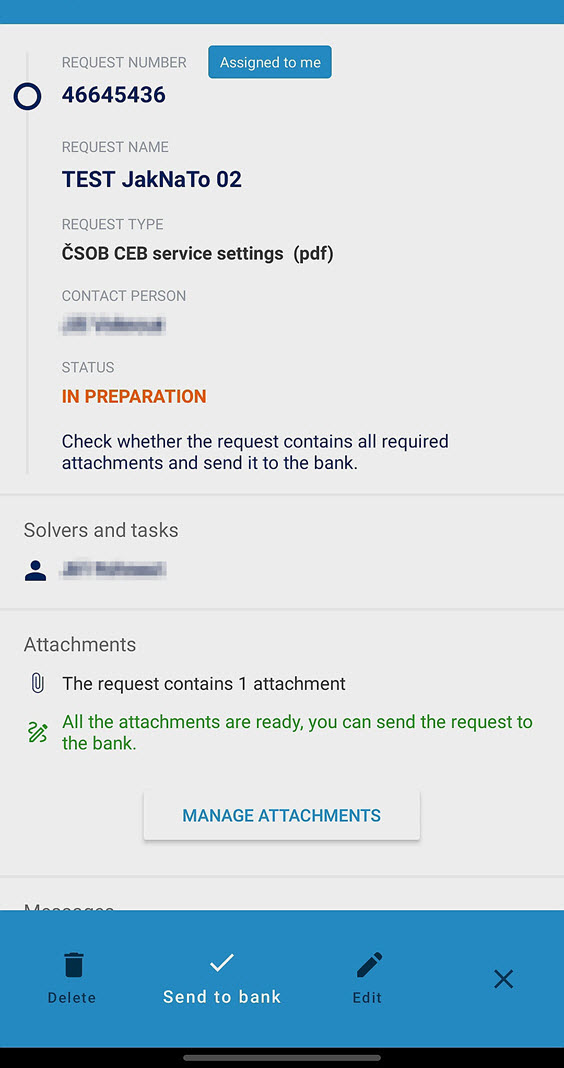Tap the Send to bank checkmark icon
Viewport: 564px width, 1068px height.
coord(221,962)
